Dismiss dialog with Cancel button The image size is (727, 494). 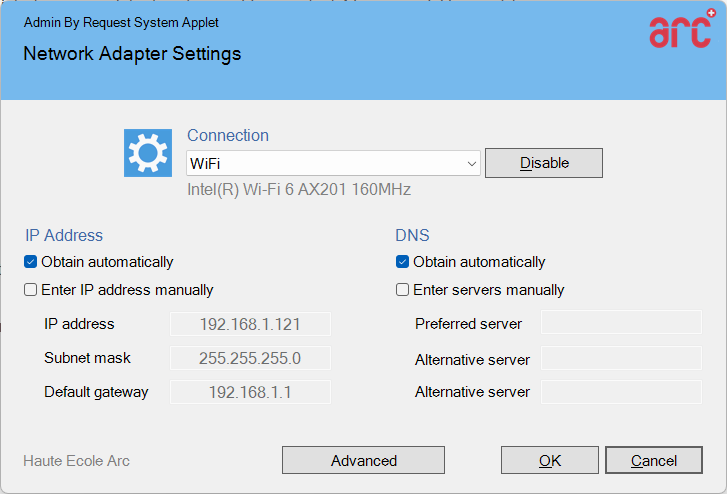(x=653, y=460)
